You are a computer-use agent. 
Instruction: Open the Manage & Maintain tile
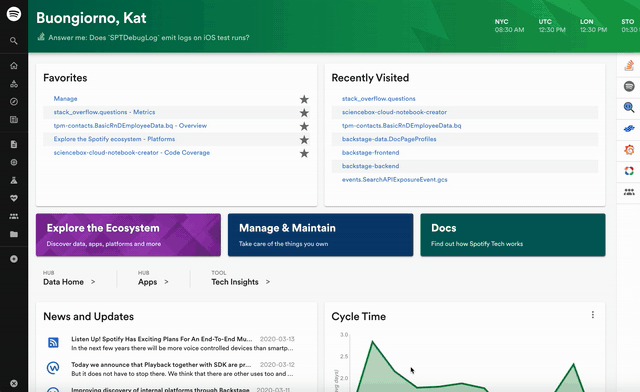[320, 235]
